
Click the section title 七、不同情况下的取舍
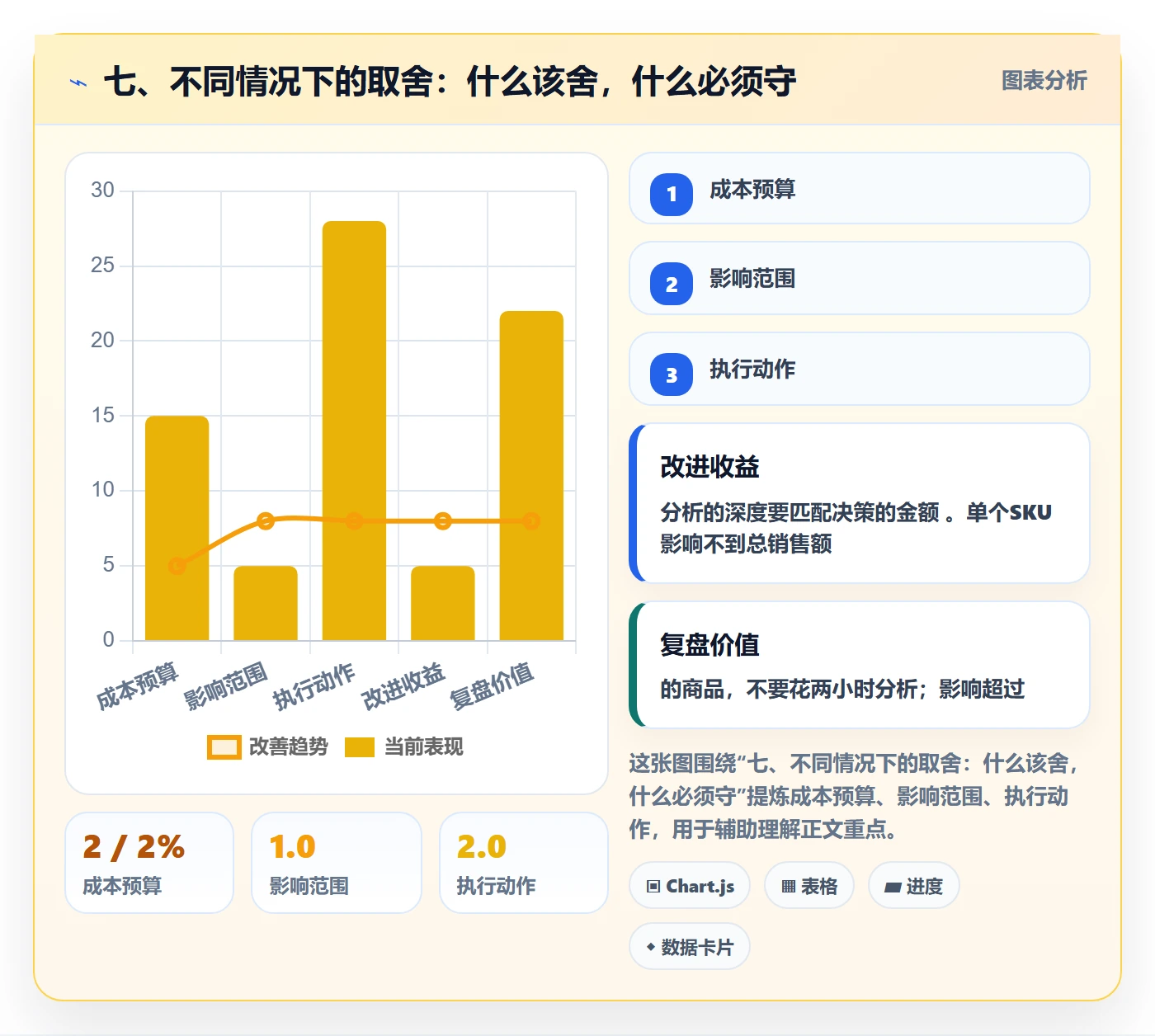tap(450, 82)
